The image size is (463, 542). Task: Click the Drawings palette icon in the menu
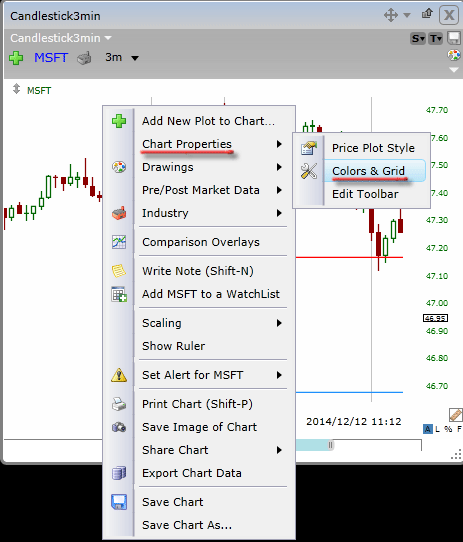tap(119, 167)
